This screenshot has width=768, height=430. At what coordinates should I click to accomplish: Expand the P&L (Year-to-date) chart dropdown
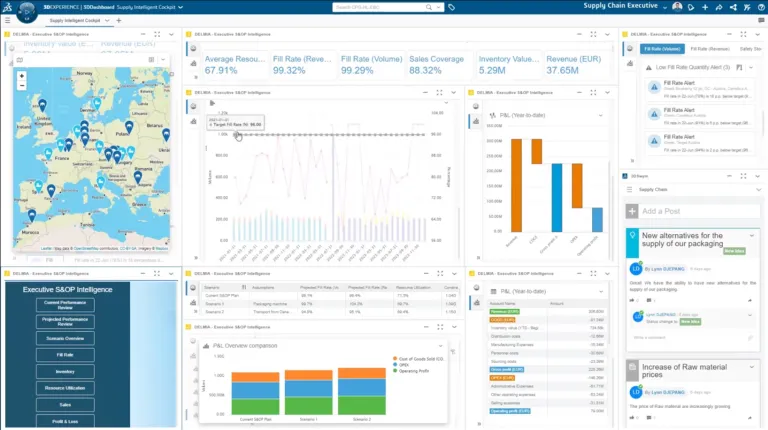(600, 116)
